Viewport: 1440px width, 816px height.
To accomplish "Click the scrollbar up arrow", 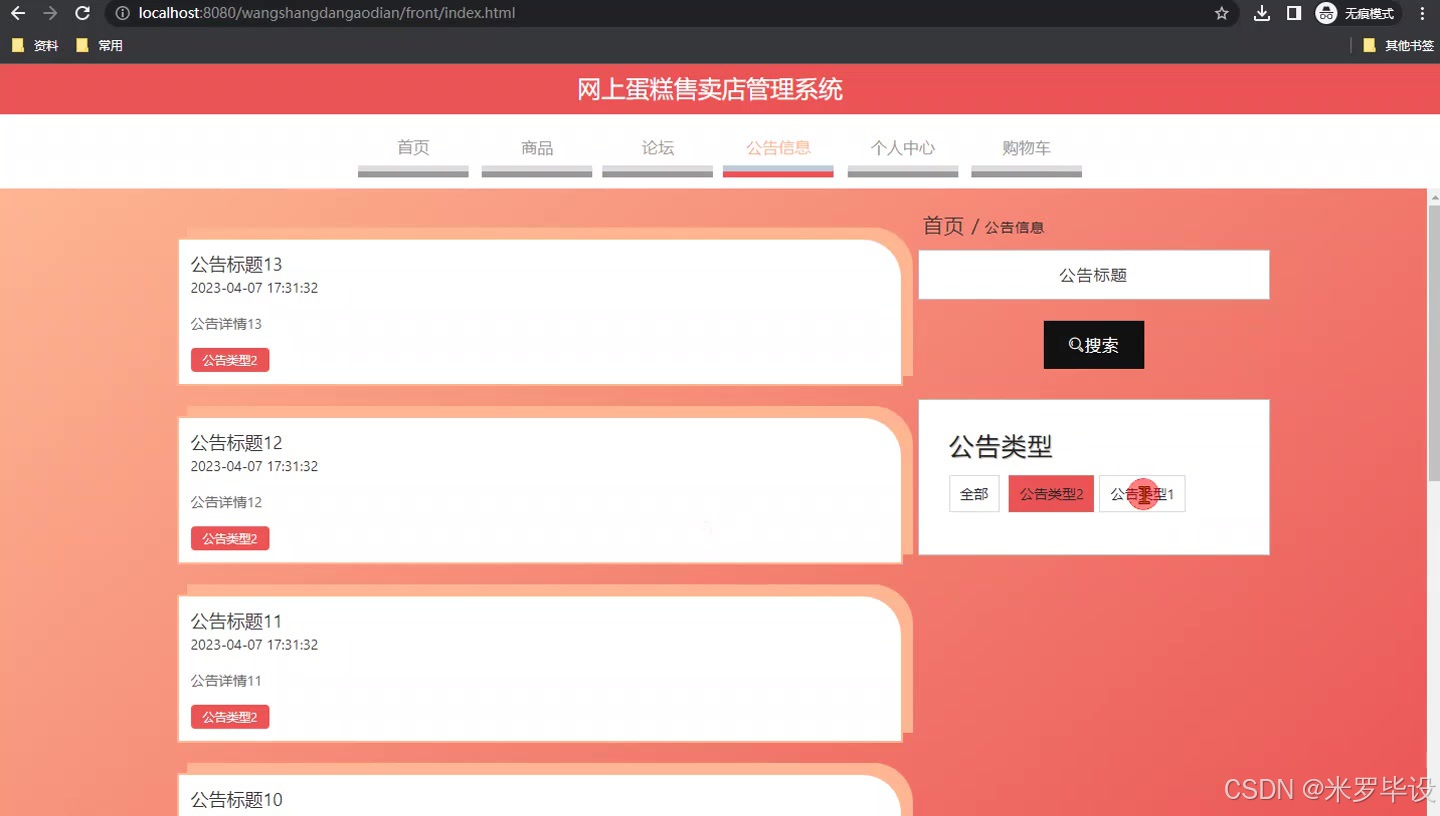I will point(1433,196).
